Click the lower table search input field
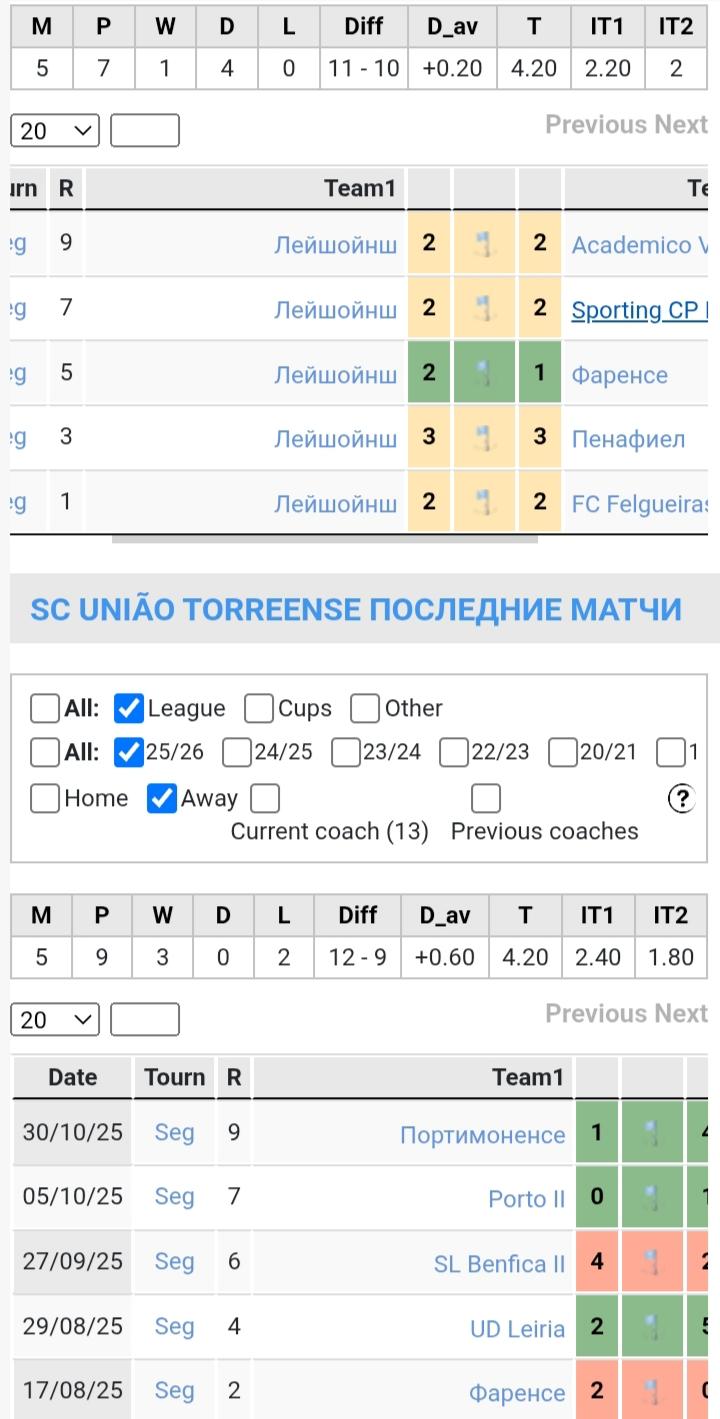This screenshot has width=720, height=1419. [x=145, y=1020]
